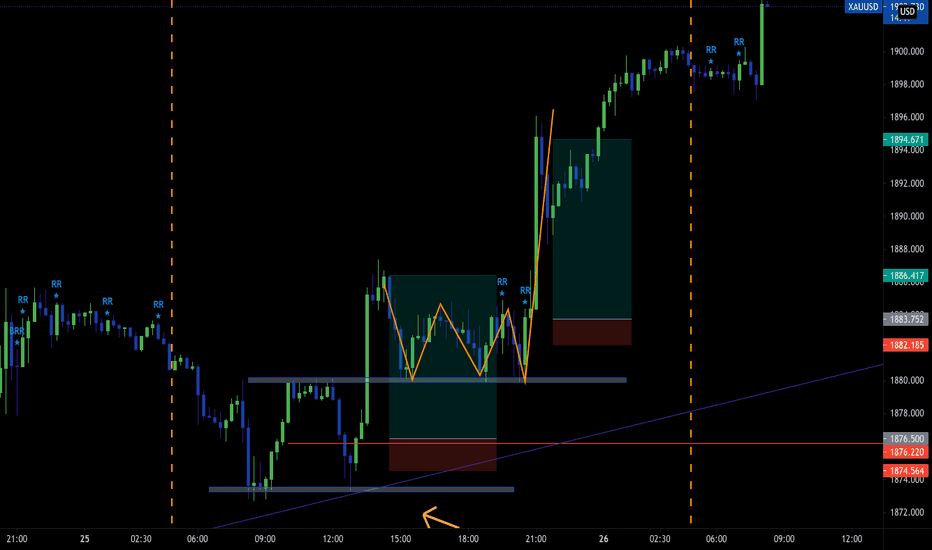
Task: Click the XAUUSD symbol label
Action: click(862, 7)
